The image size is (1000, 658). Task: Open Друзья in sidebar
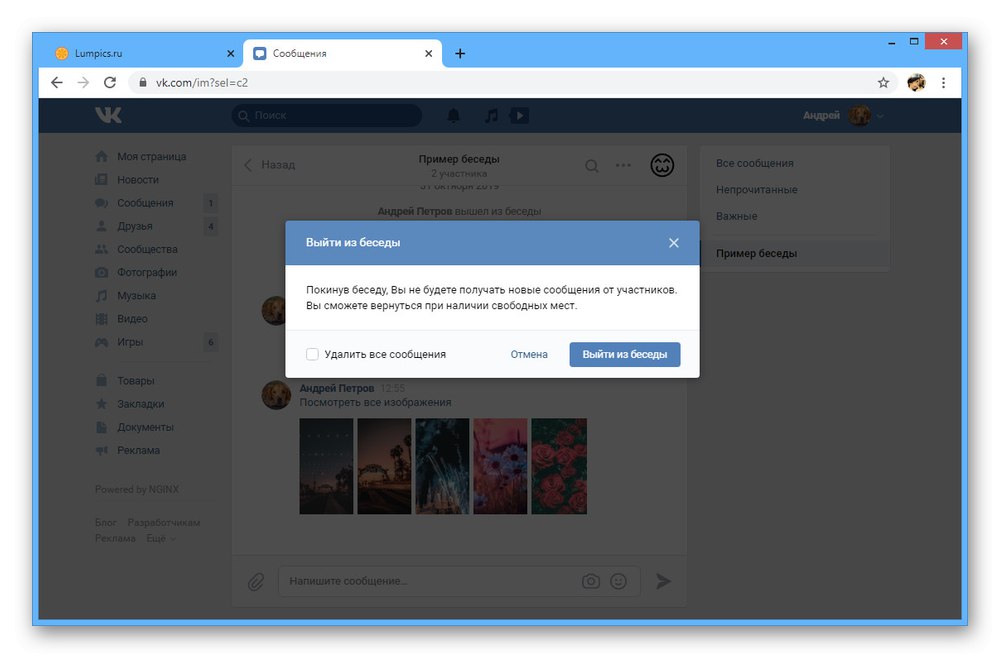point(156,226)
